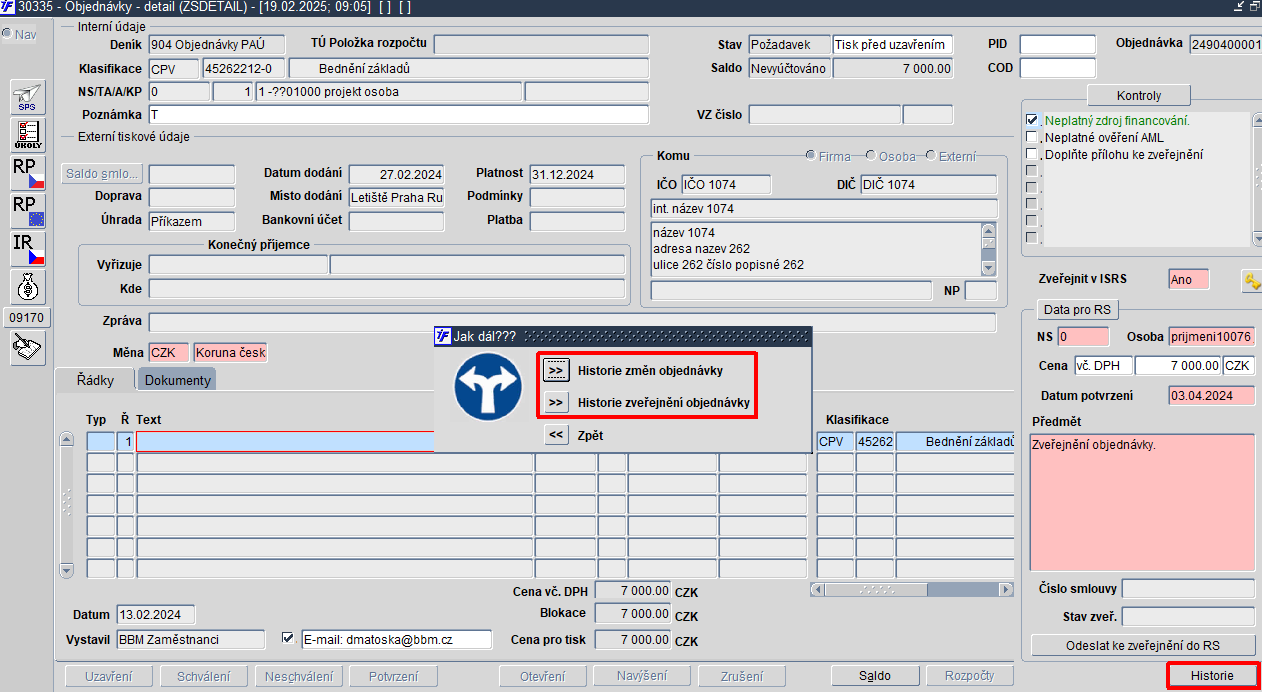Click the PID input field
1262x692 pixels.
[x=1057, y=44]
